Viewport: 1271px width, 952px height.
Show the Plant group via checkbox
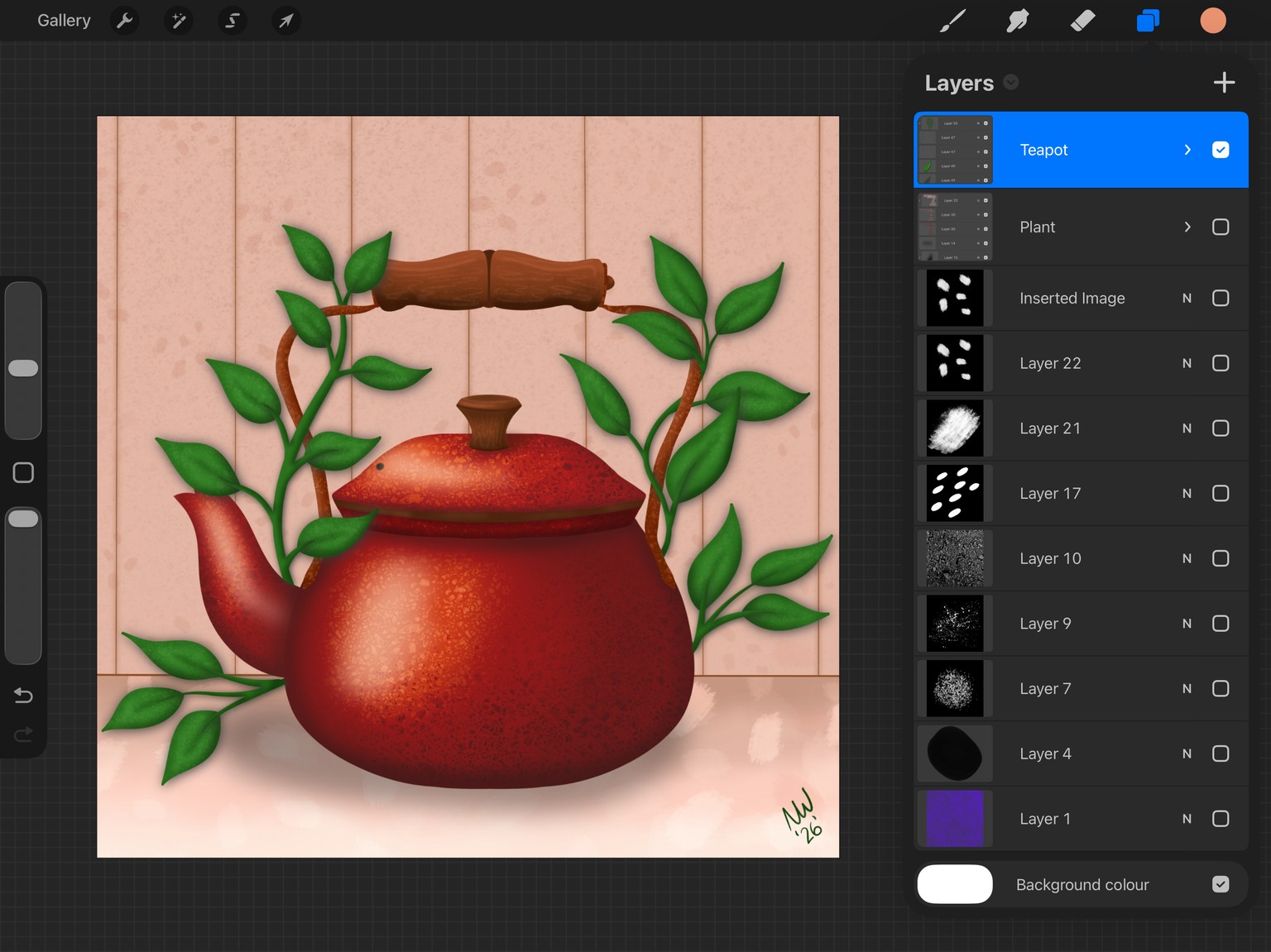point(1221,227)
